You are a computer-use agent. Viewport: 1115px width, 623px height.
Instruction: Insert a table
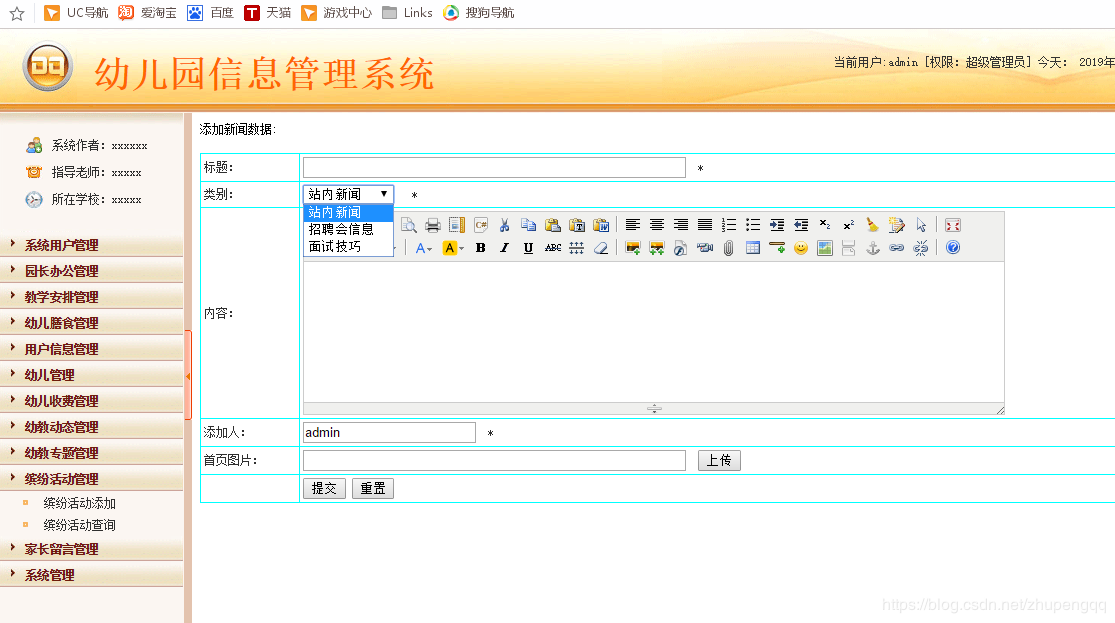[753, 247]
